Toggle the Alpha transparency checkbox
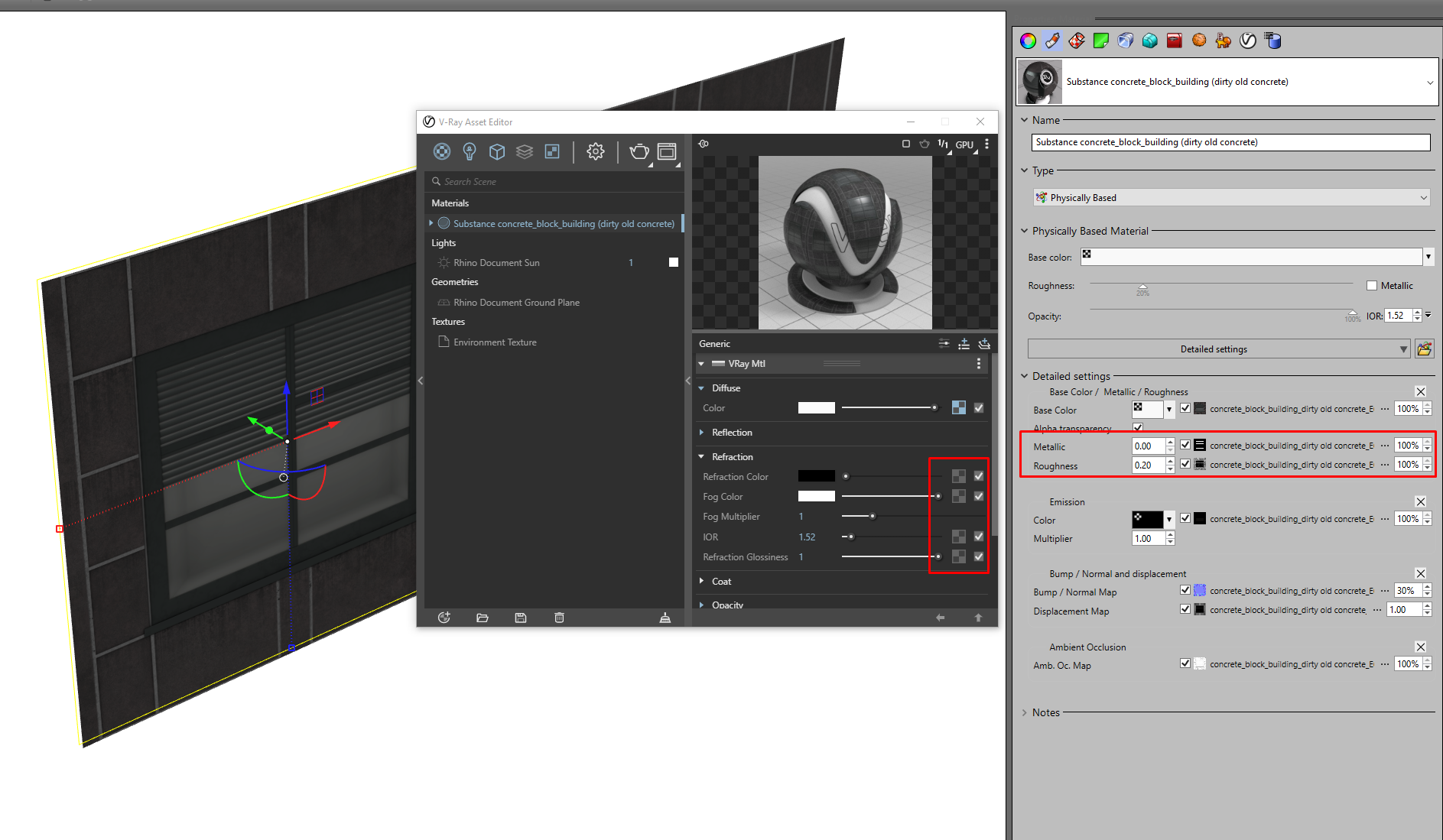Screen dimensions: 1443x840 (x=1138, y=427)
